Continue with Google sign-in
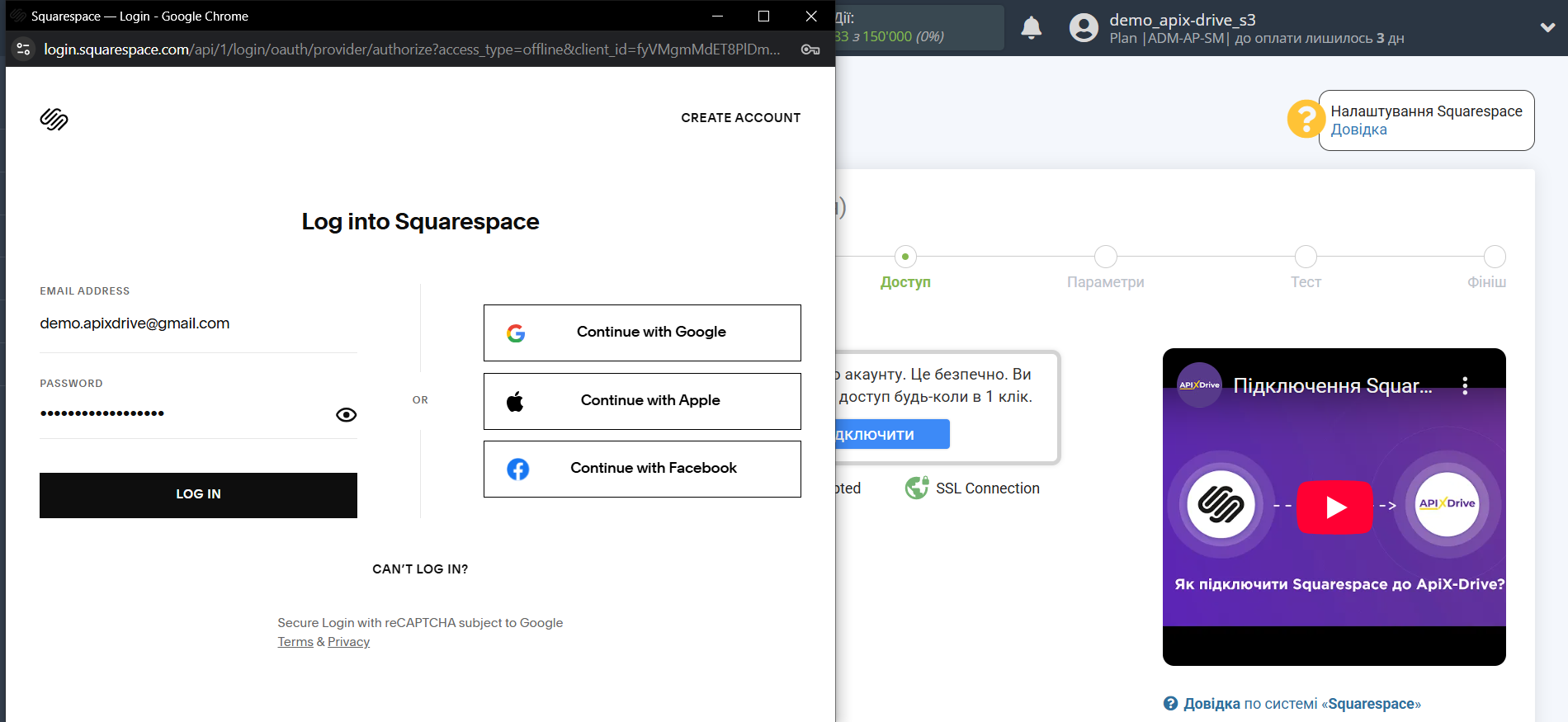This screenshot has width=1568, height=722. point(642,333)
